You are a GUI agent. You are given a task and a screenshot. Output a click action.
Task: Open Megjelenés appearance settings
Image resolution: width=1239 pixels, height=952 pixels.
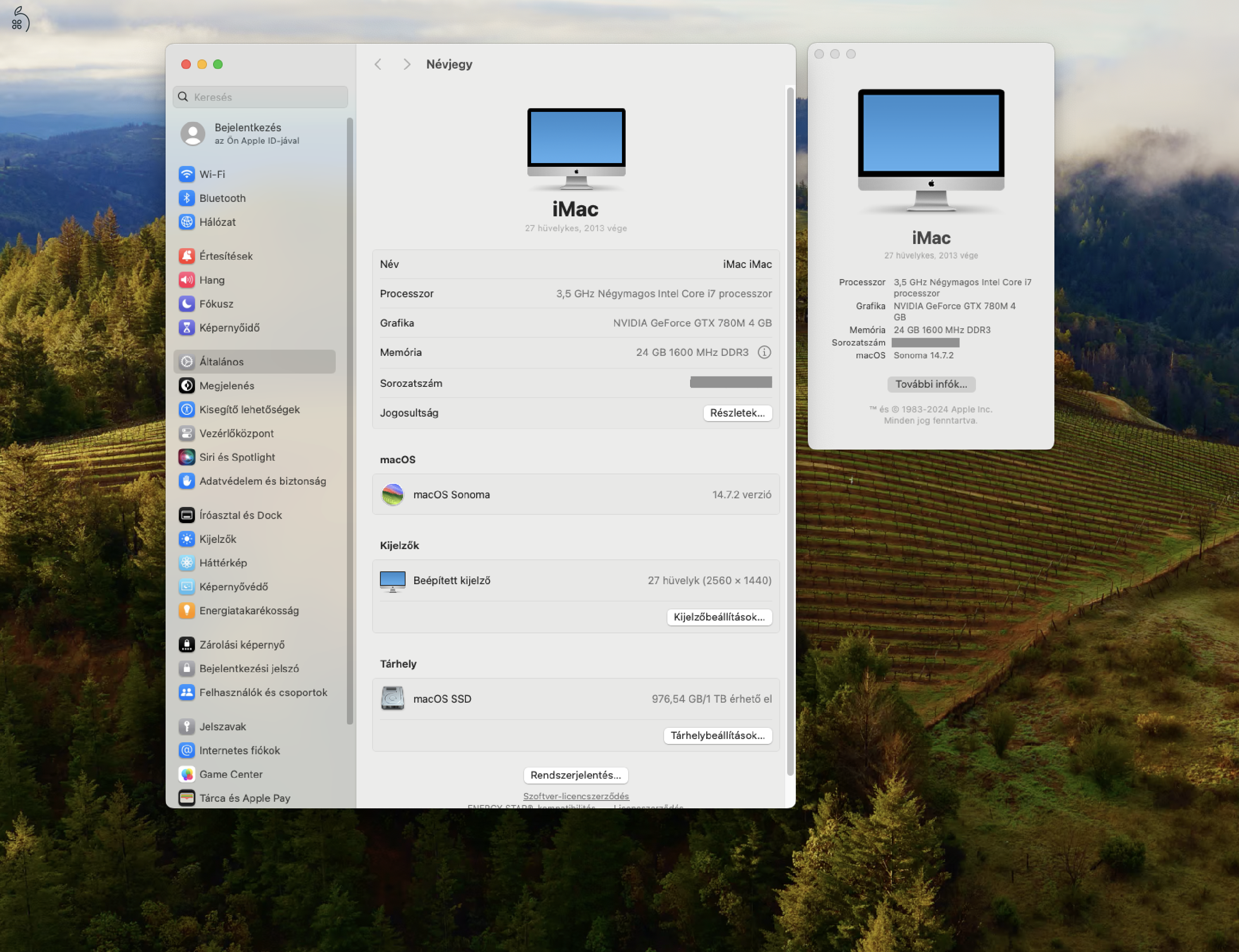254,385
